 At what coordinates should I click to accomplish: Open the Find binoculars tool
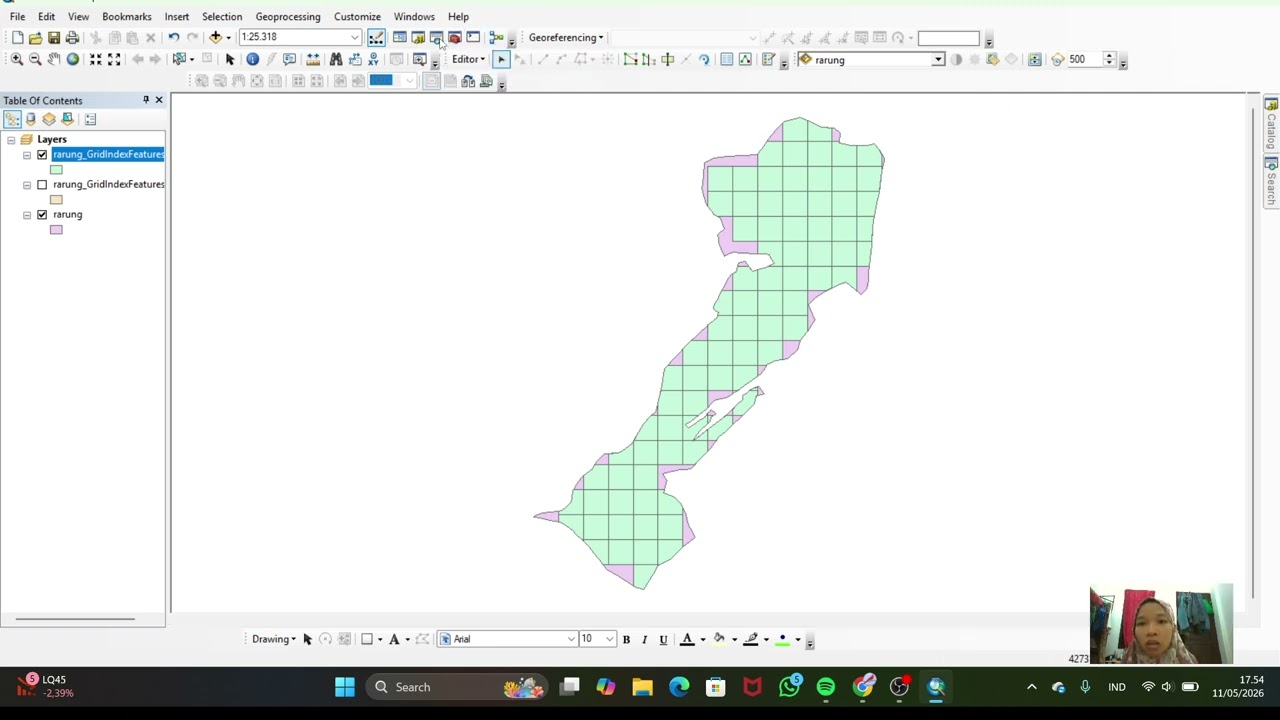click(336, 60)
